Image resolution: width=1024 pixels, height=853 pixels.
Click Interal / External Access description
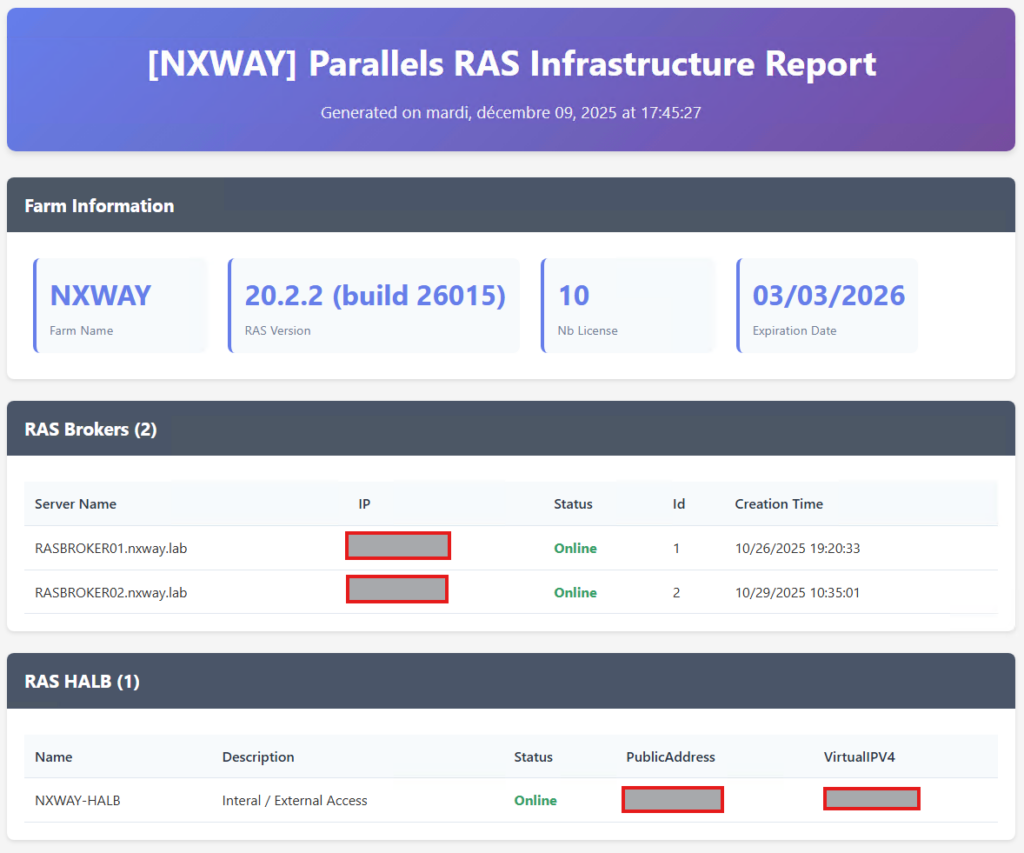coord(295,800)
